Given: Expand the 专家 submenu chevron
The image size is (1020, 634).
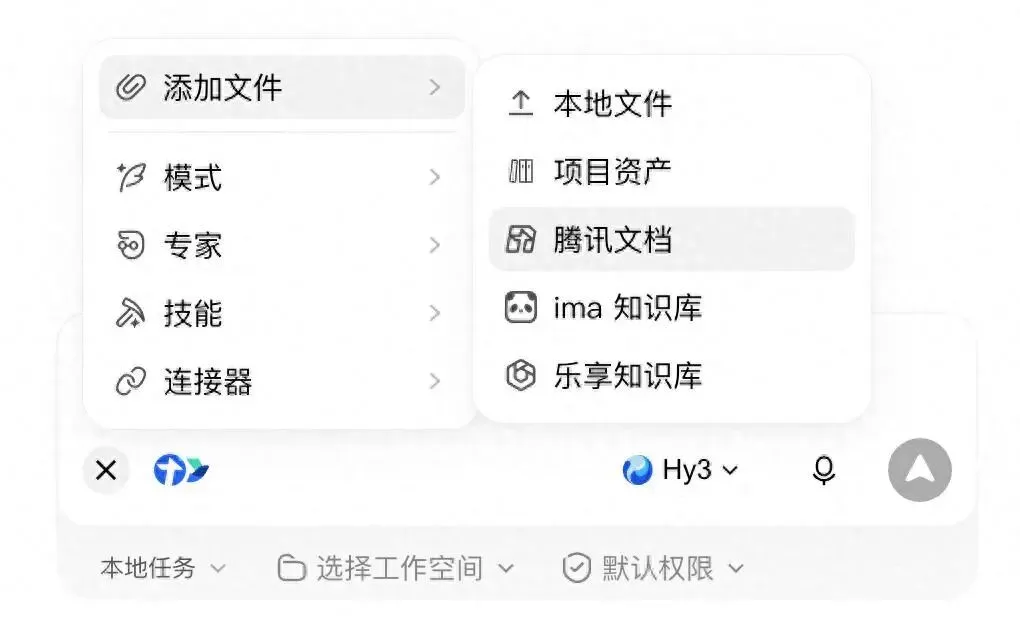Looking at the screenshot, I should point(435,245).
